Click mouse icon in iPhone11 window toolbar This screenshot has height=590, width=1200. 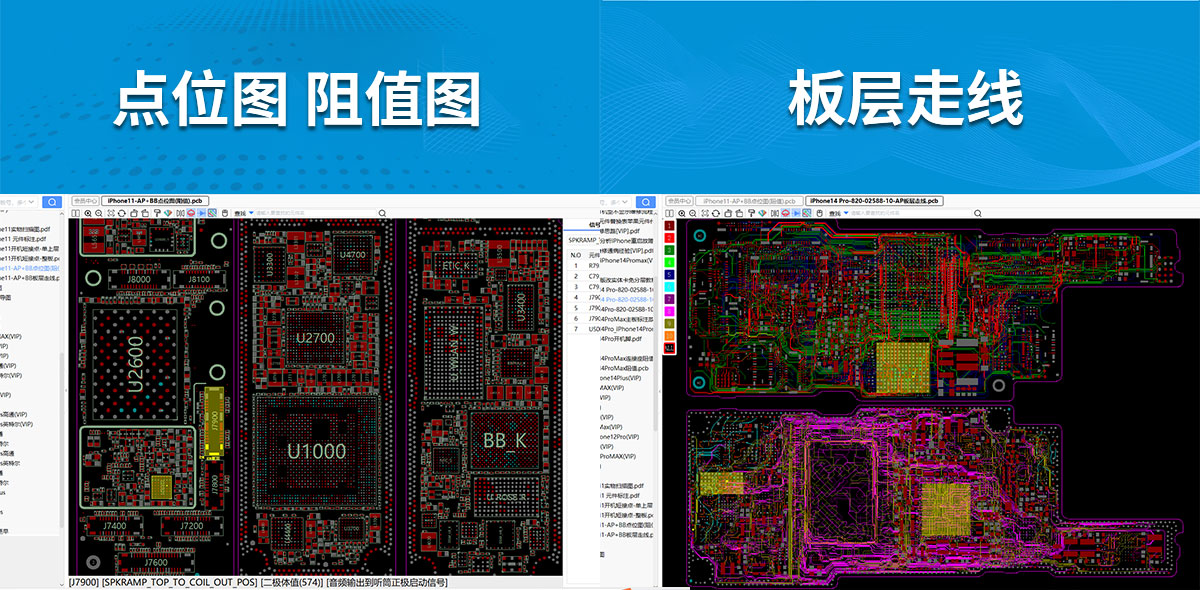tap(225, 213)
